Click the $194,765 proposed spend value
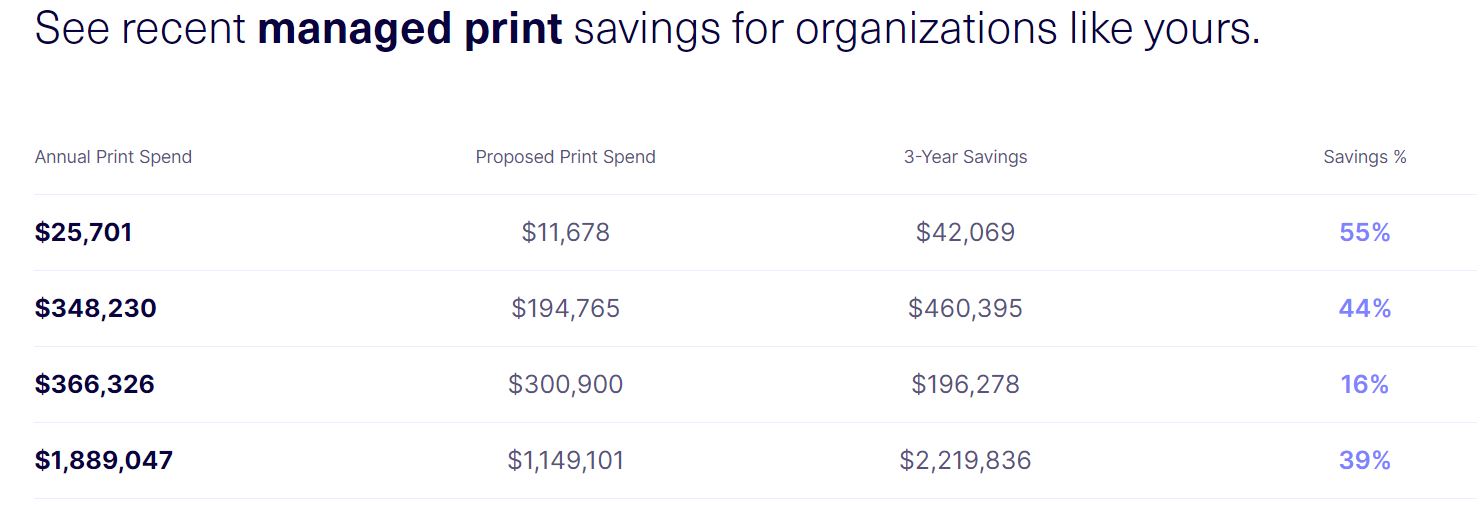This screenshot has width=1477, height=506. tap(566, 309)
